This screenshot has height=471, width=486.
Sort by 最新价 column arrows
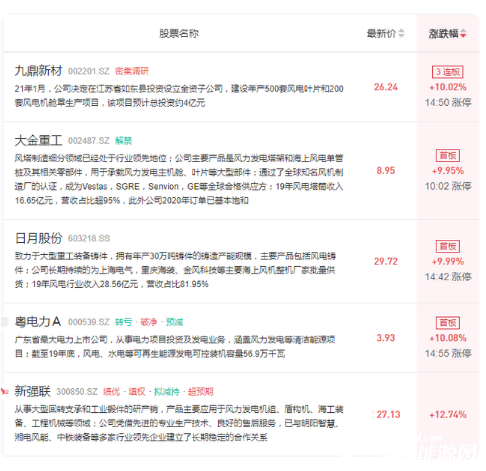point(401,33)
